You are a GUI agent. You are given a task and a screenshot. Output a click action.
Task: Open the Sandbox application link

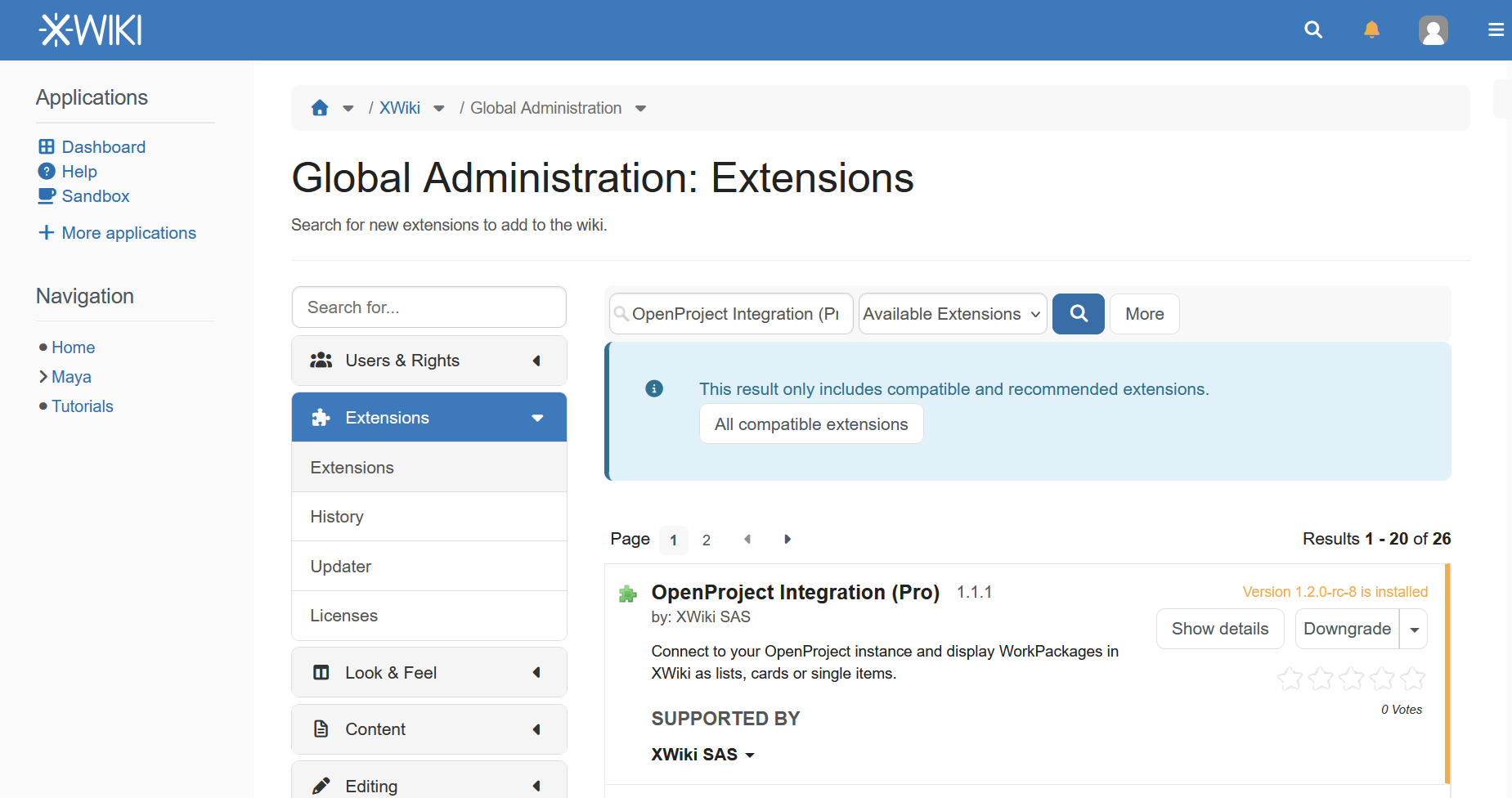click(96, 196)
